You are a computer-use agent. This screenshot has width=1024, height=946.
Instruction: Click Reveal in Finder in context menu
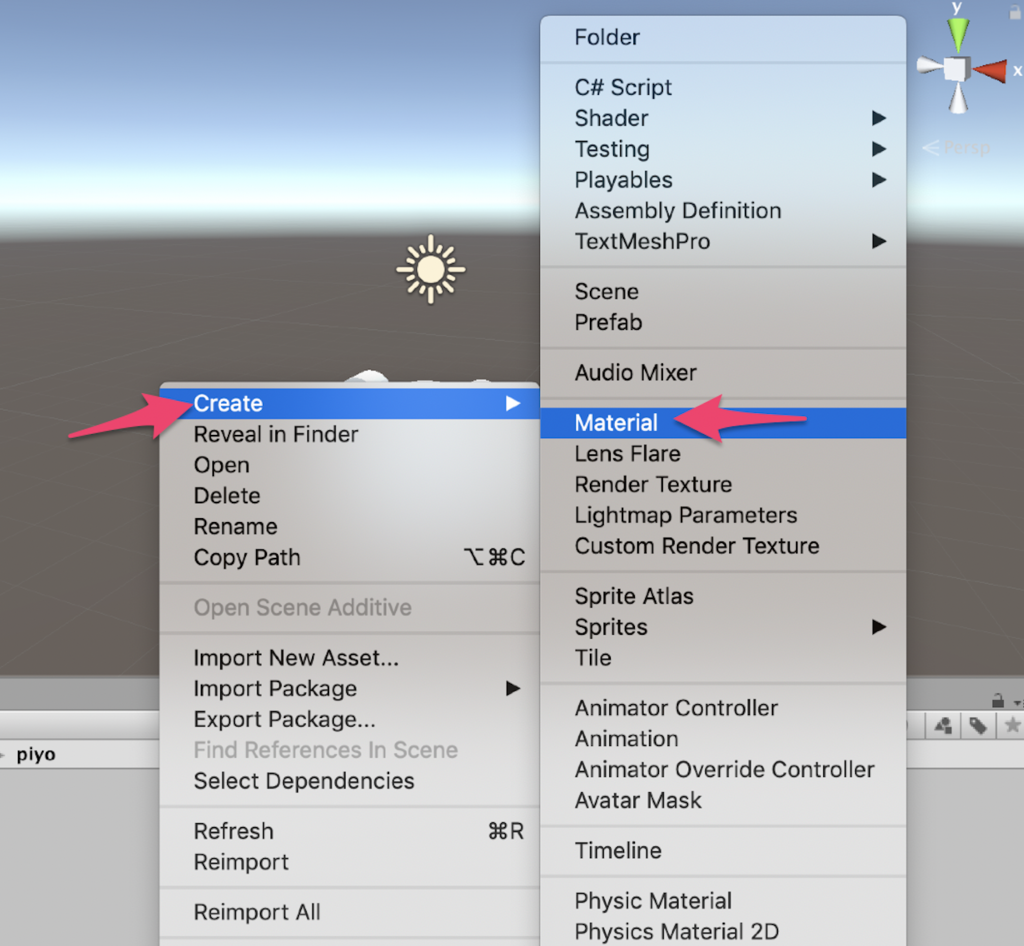pyautogui.click(x=349, y=434)
